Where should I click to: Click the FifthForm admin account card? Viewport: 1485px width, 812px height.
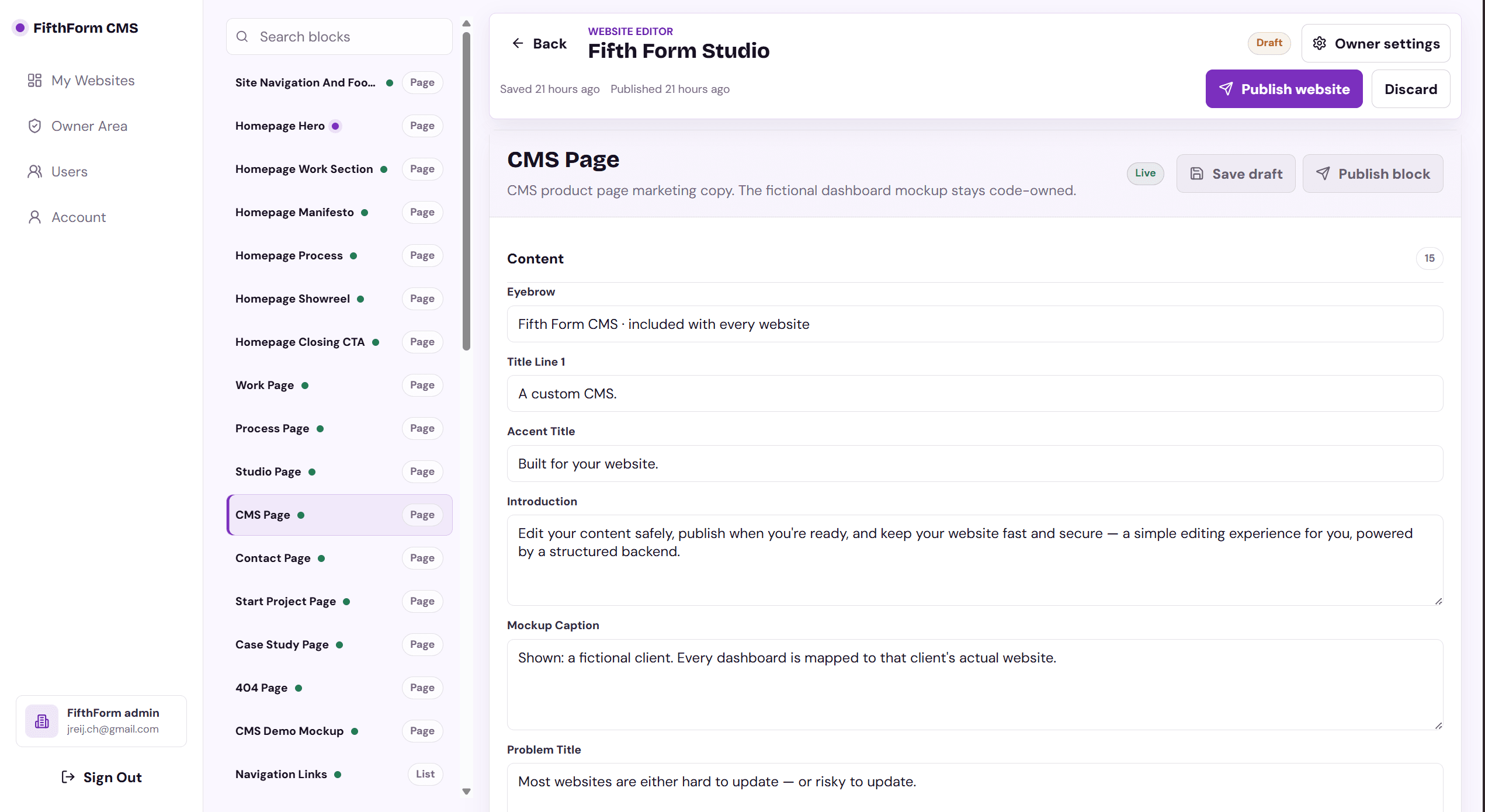pyautogui.click(x=101, y=721)
